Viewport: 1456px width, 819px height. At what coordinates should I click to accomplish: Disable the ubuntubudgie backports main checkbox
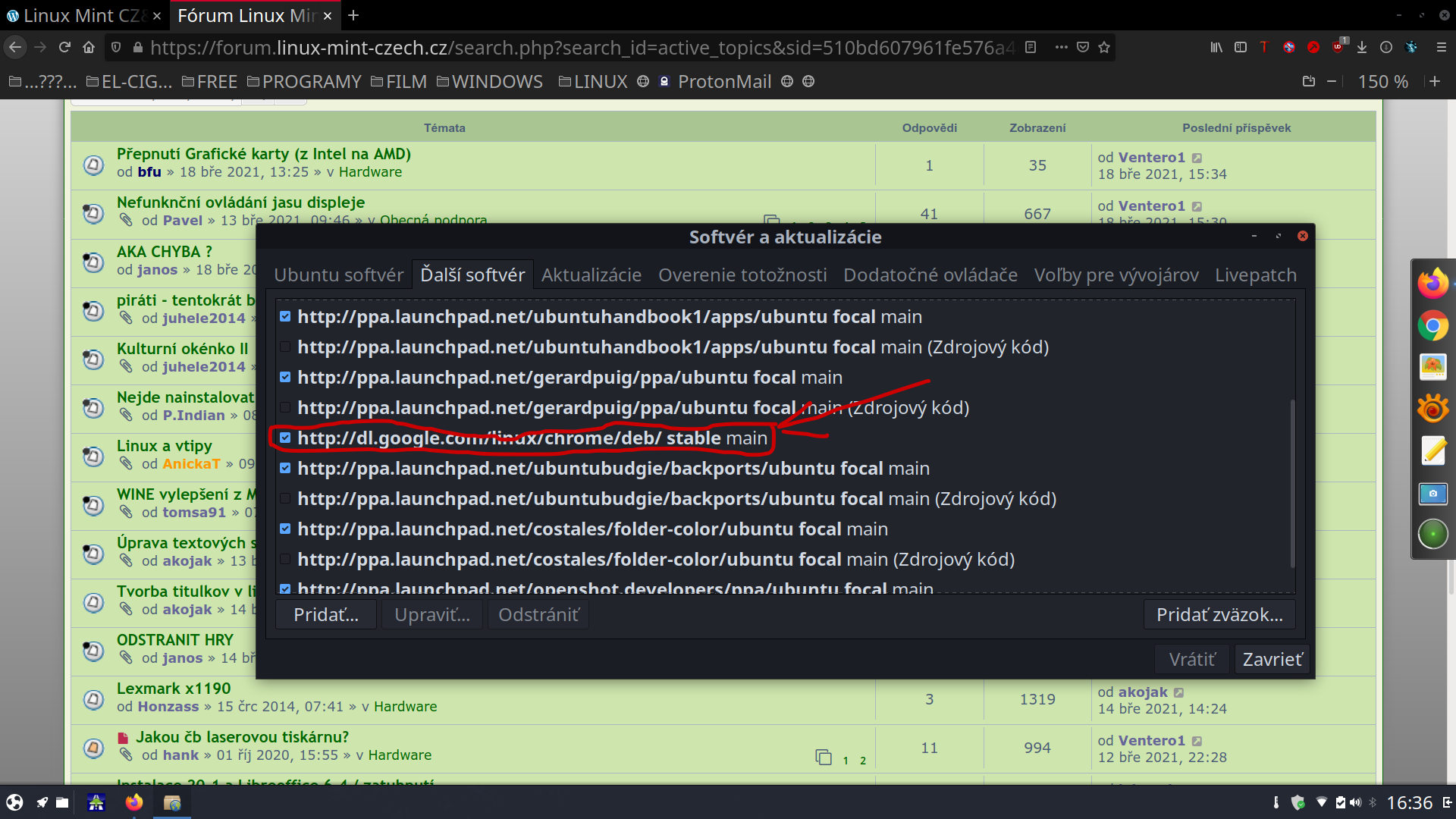[285, 468]
